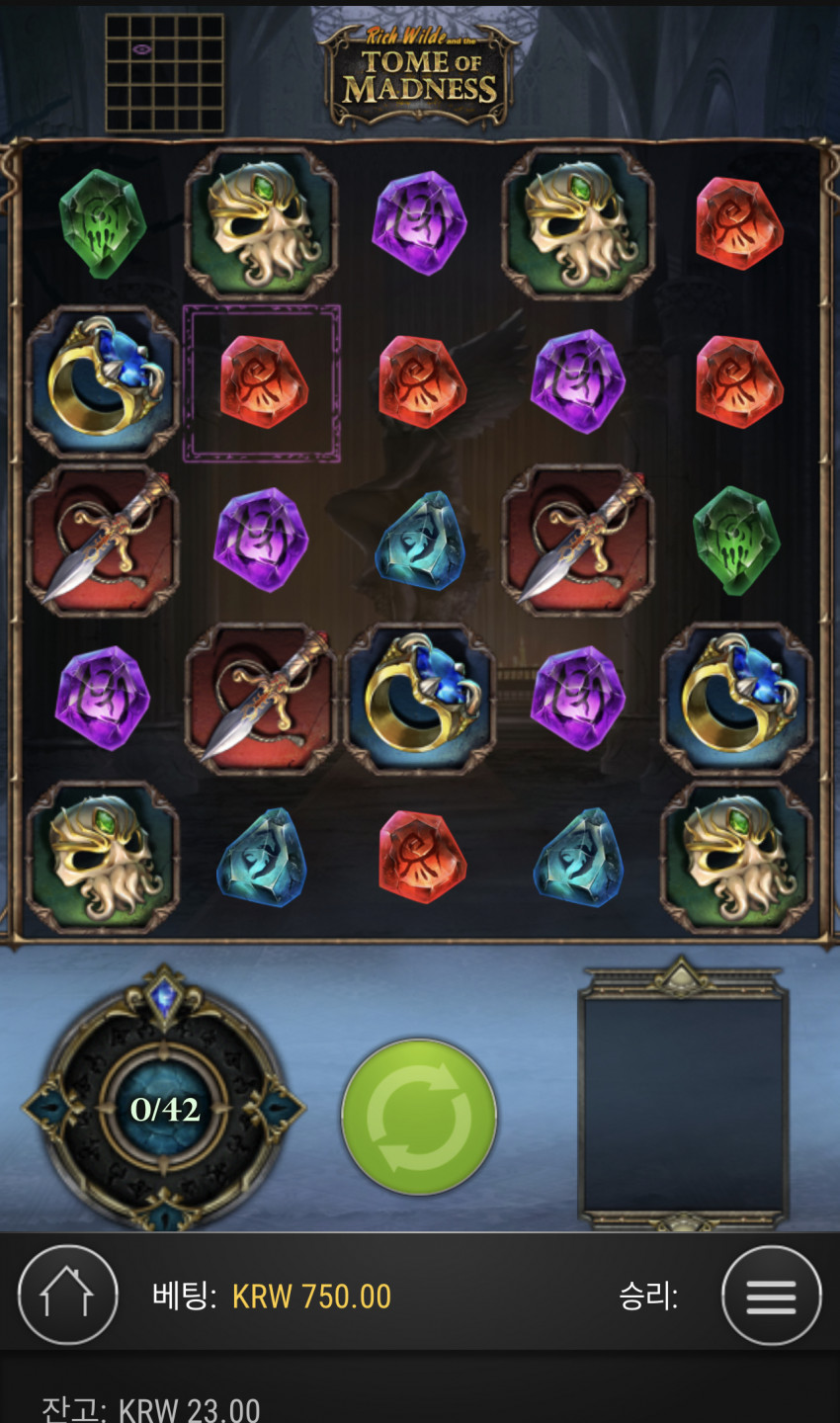Click the skull mask in bottom-left corner
This screenshot has width=840, height=1423.
click(x=103, y=857)
